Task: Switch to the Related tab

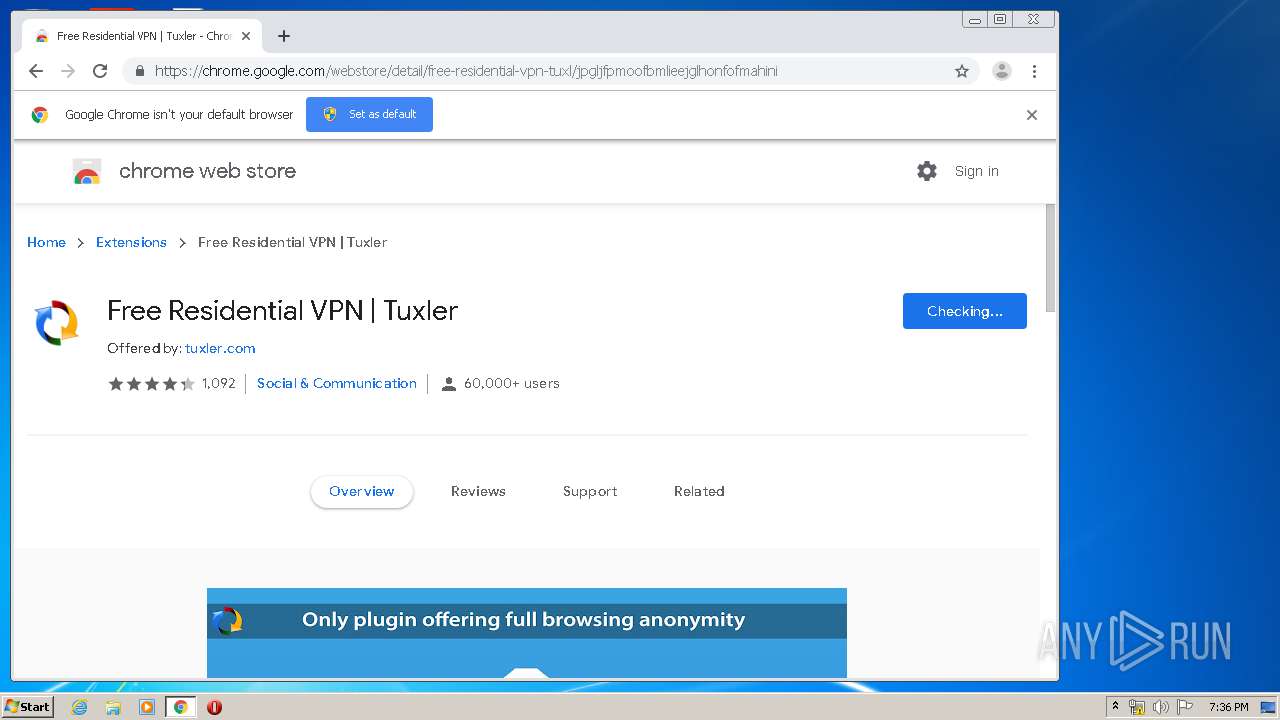Action: click(699, 491)
